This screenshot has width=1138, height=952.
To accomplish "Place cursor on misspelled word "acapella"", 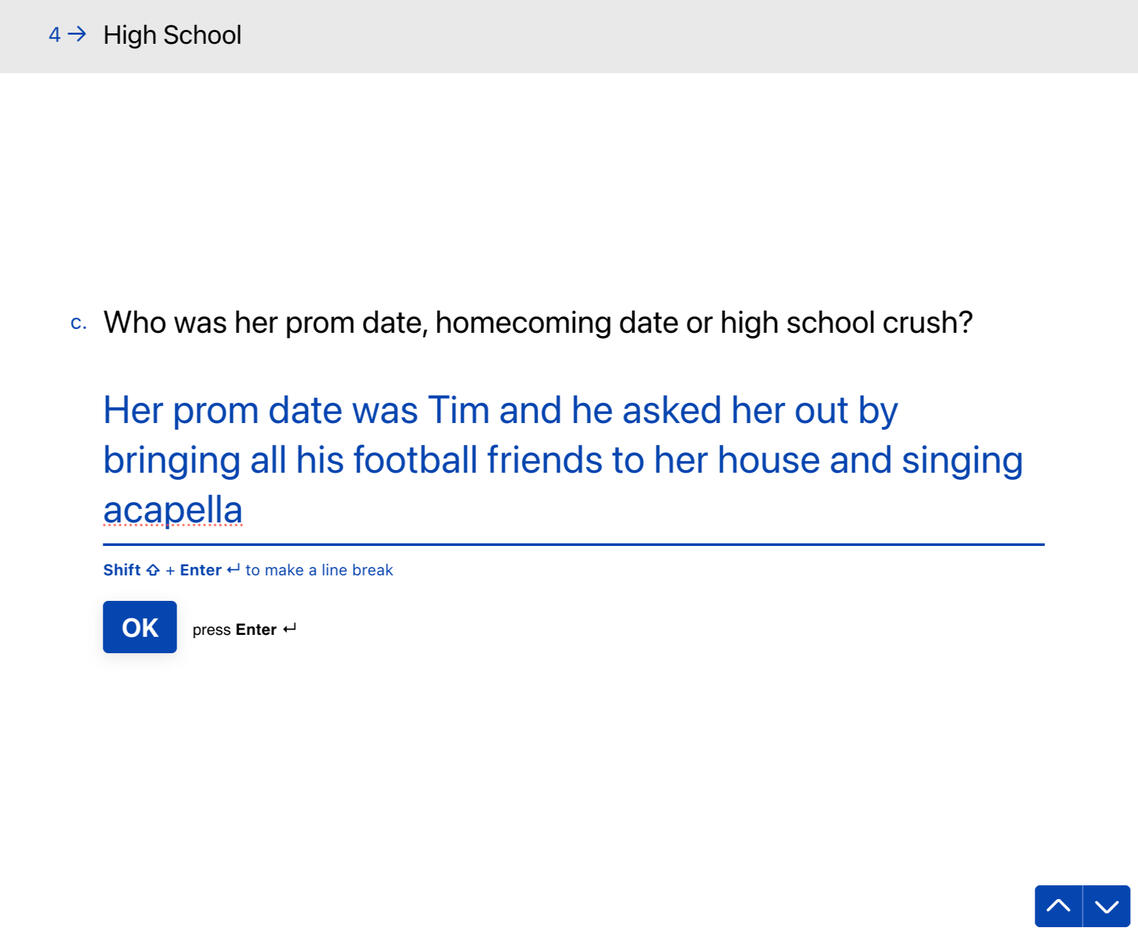I will [173, 510].
